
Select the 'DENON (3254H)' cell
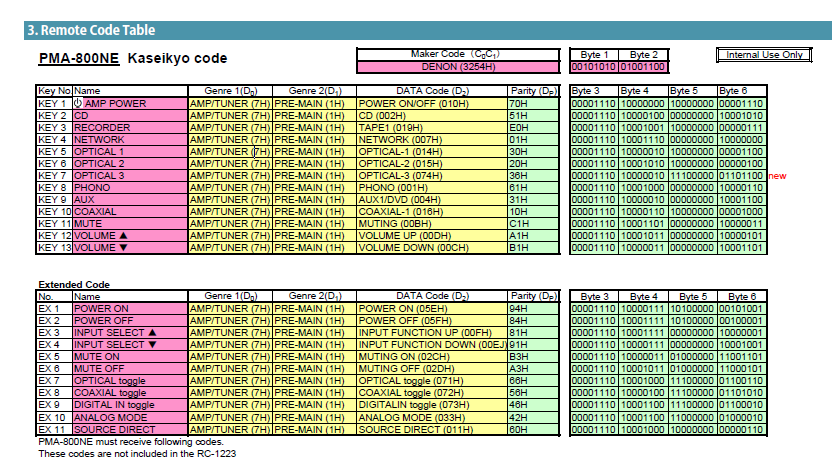458,67
